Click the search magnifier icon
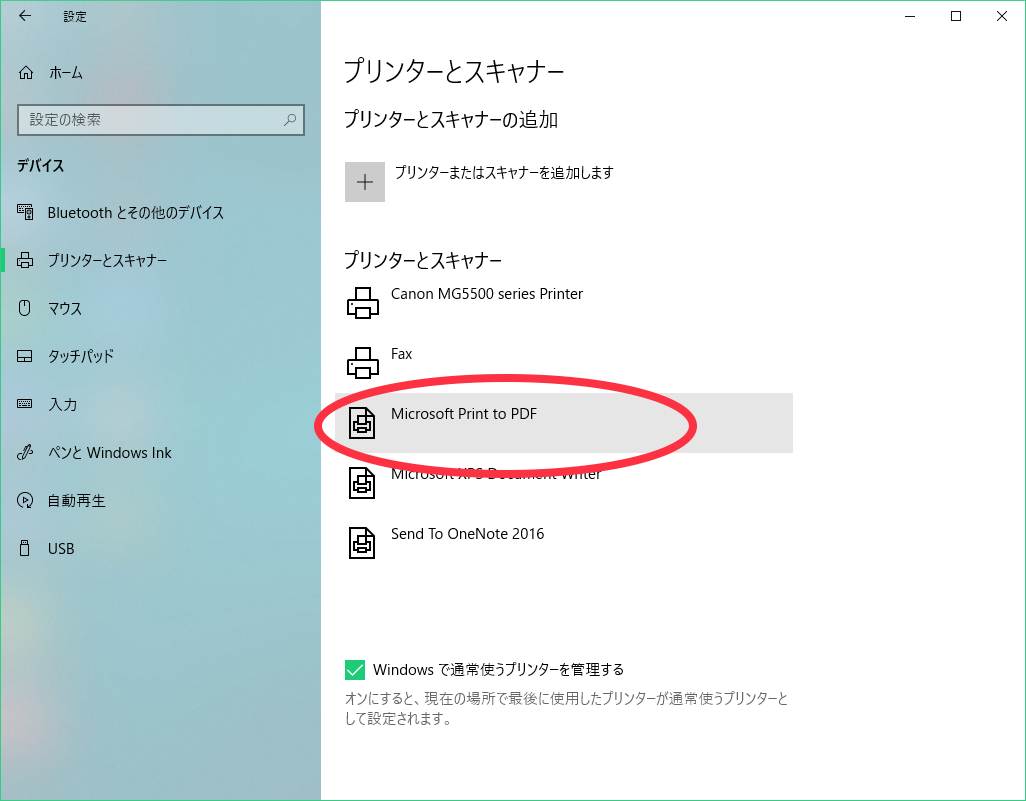Viewport: 1026px width, 801px height. point(290,120)
